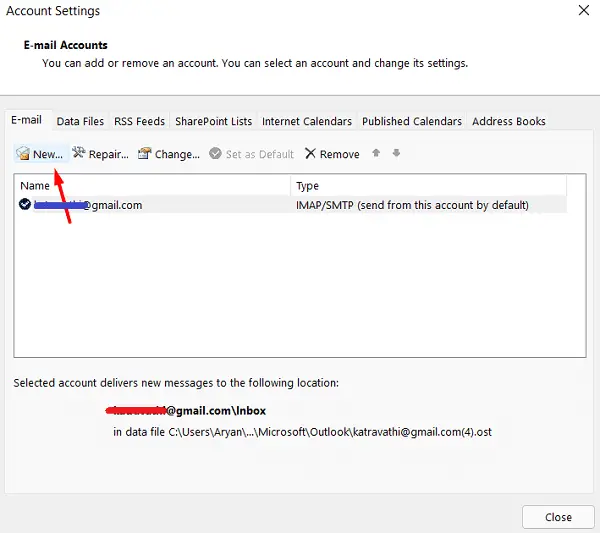Click the Change account icon
Viewport: 600px width, 533px height.
144,154
